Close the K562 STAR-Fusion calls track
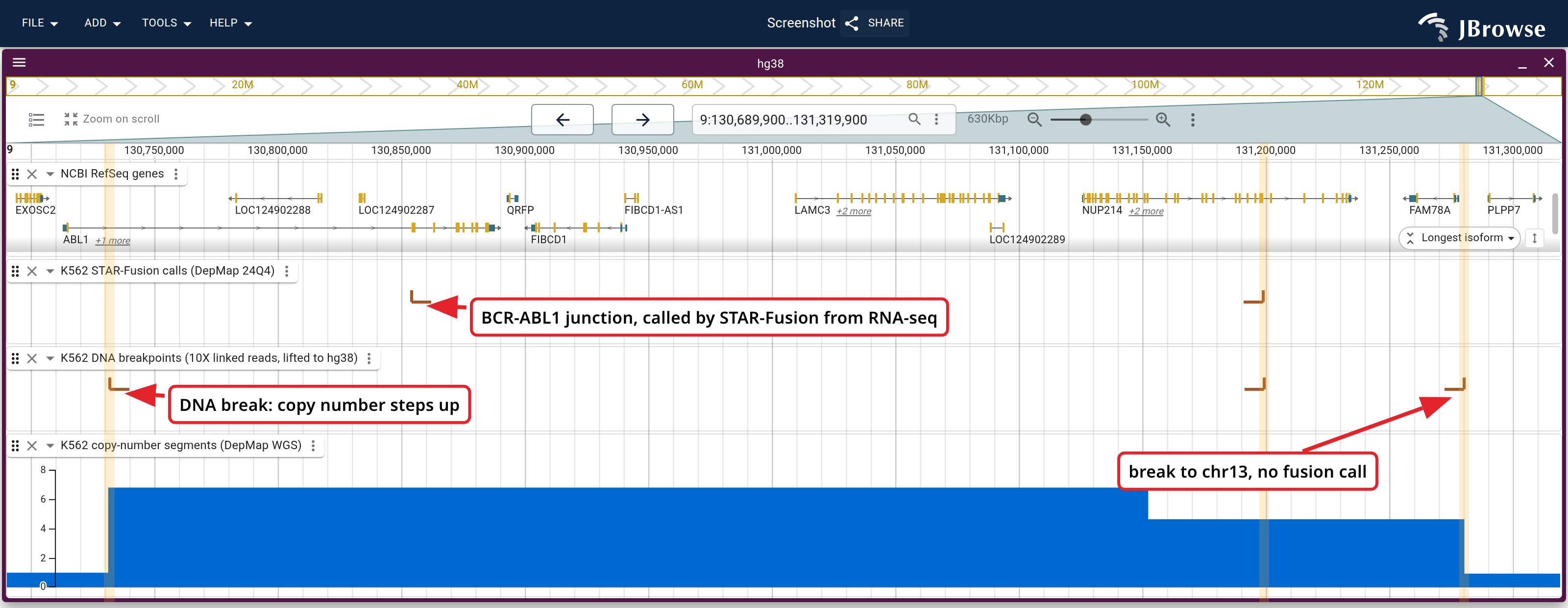Image resolution: width=1568 pixels, height=608 pixels. 32,271
